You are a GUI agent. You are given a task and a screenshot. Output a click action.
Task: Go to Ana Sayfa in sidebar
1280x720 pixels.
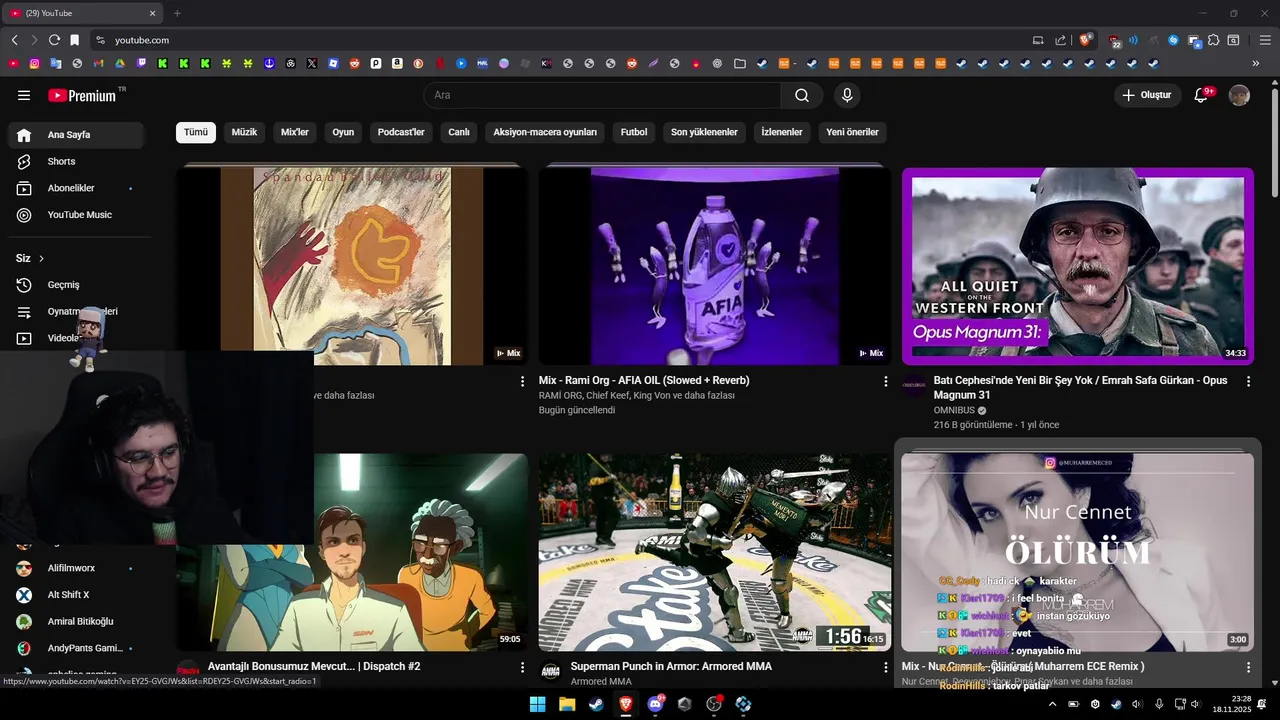78,135
